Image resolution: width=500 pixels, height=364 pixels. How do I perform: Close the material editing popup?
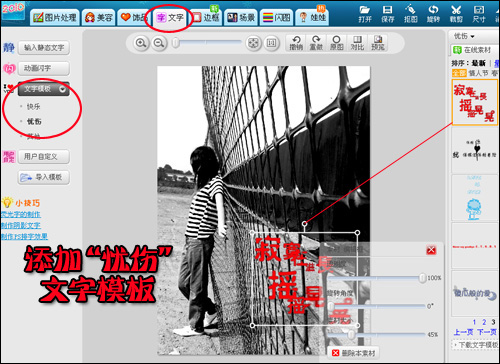click(431, 250)
